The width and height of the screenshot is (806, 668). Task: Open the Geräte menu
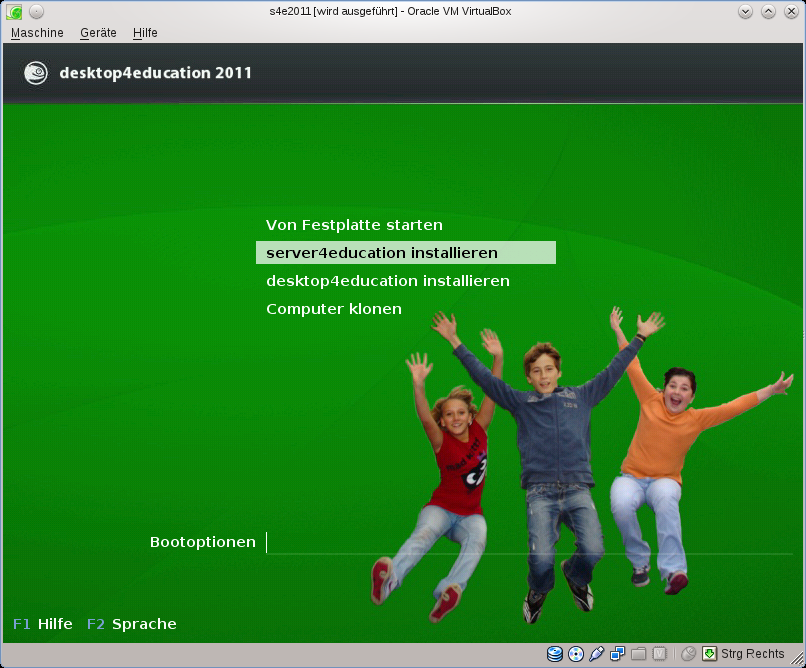pyautogui.click(x=98, y=33)
